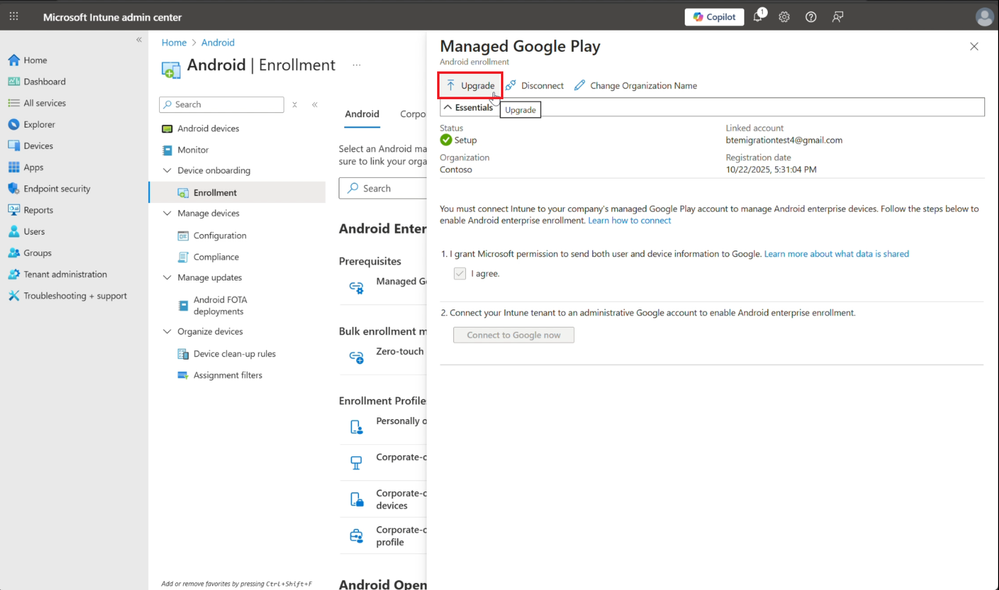Viewport: 999px width, 590px height.
Task: Click Change Organization Name
Action: [x=635, y=85]
